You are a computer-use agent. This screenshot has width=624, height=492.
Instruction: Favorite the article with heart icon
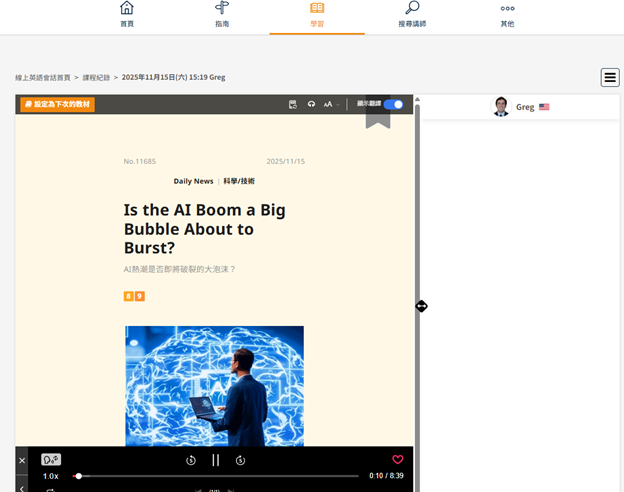(x=397, y=460)
